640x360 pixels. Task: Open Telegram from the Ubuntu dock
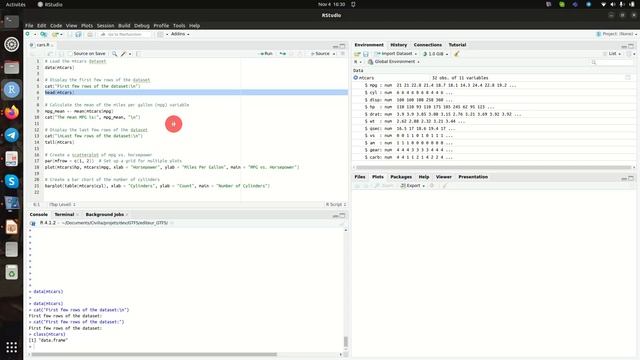coord(11,135)
